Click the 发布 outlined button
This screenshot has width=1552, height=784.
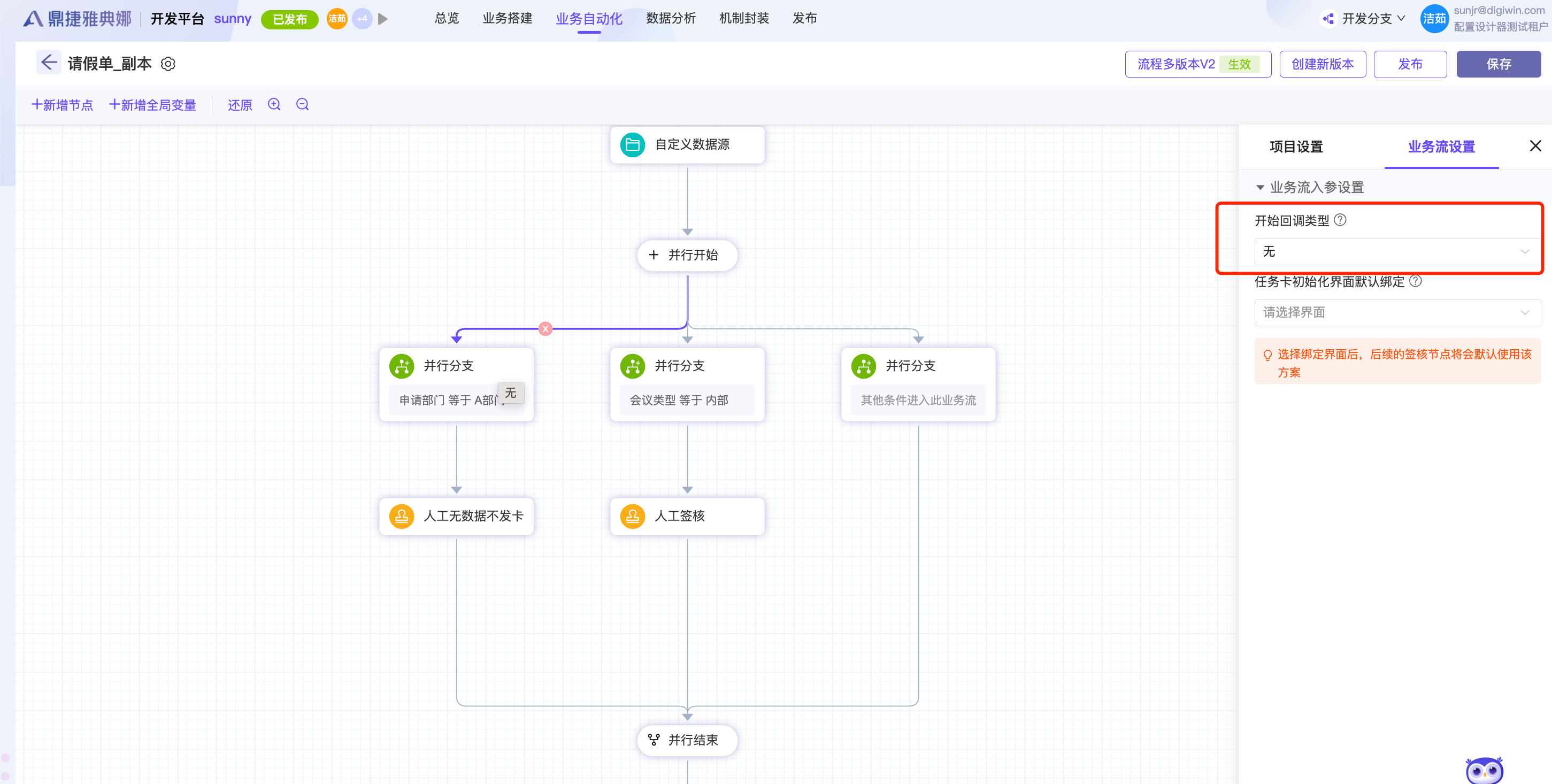click(x=1410, y=64)
